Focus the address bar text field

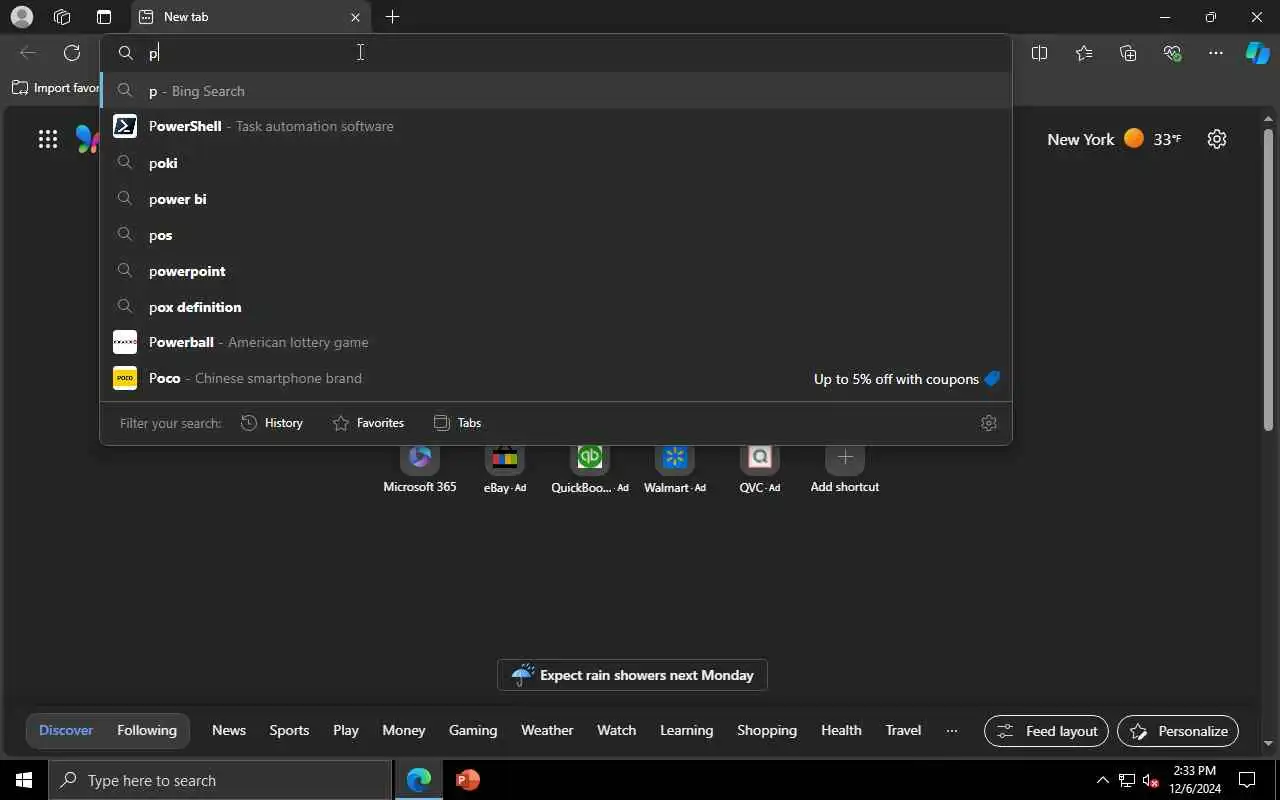click(x=555, y=53)
